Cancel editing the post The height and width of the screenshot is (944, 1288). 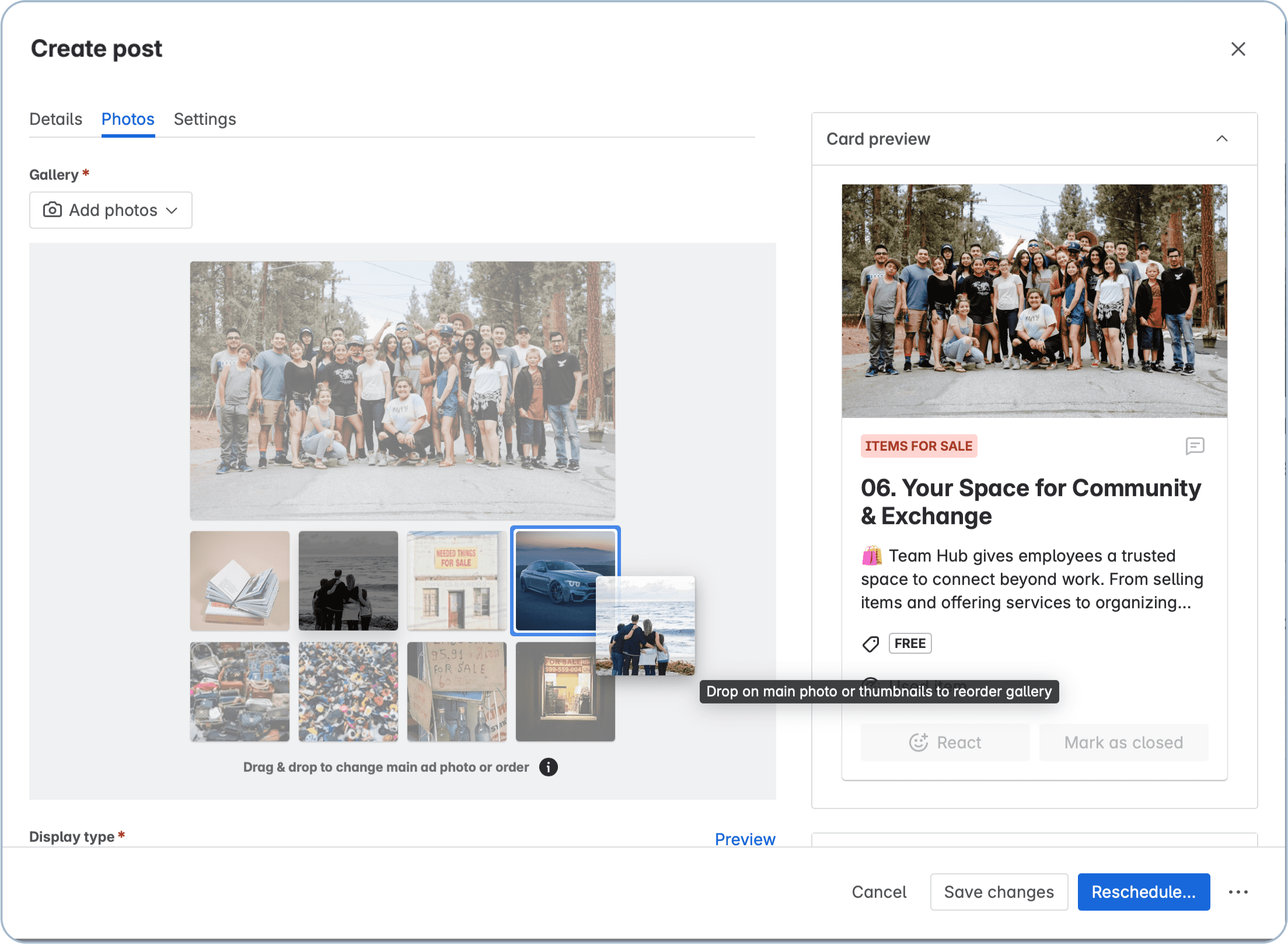coord(879,892)
